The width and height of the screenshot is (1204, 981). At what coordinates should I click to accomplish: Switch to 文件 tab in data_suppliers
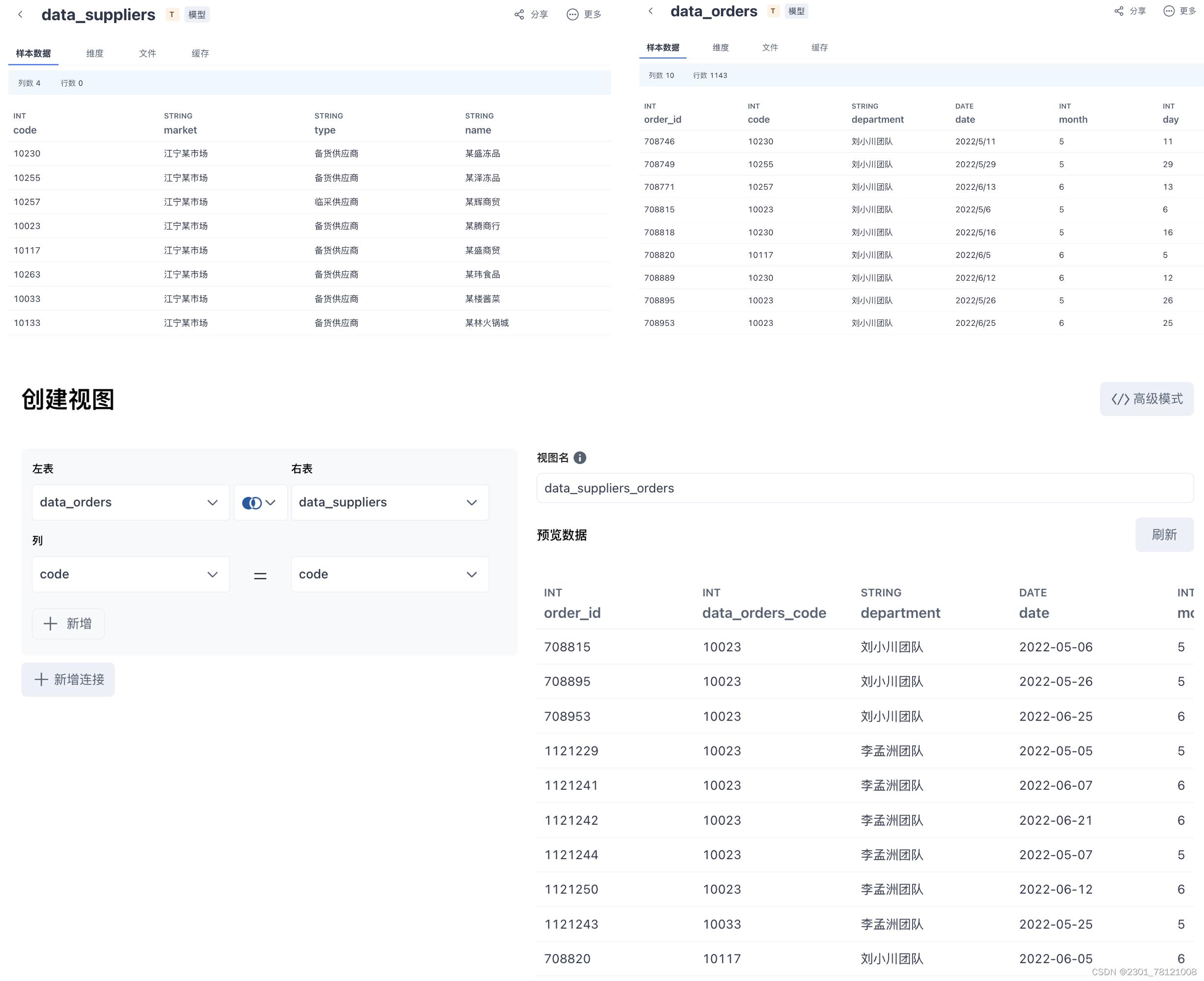click(147, 53)
